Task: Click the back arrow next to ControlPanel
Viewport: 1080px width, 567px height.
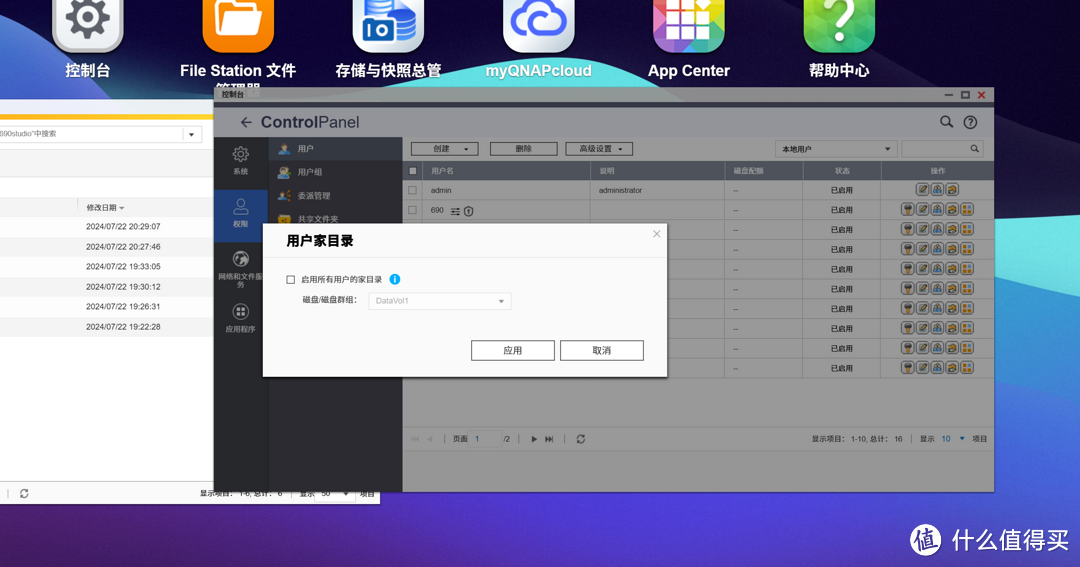Action: [246, 122]
